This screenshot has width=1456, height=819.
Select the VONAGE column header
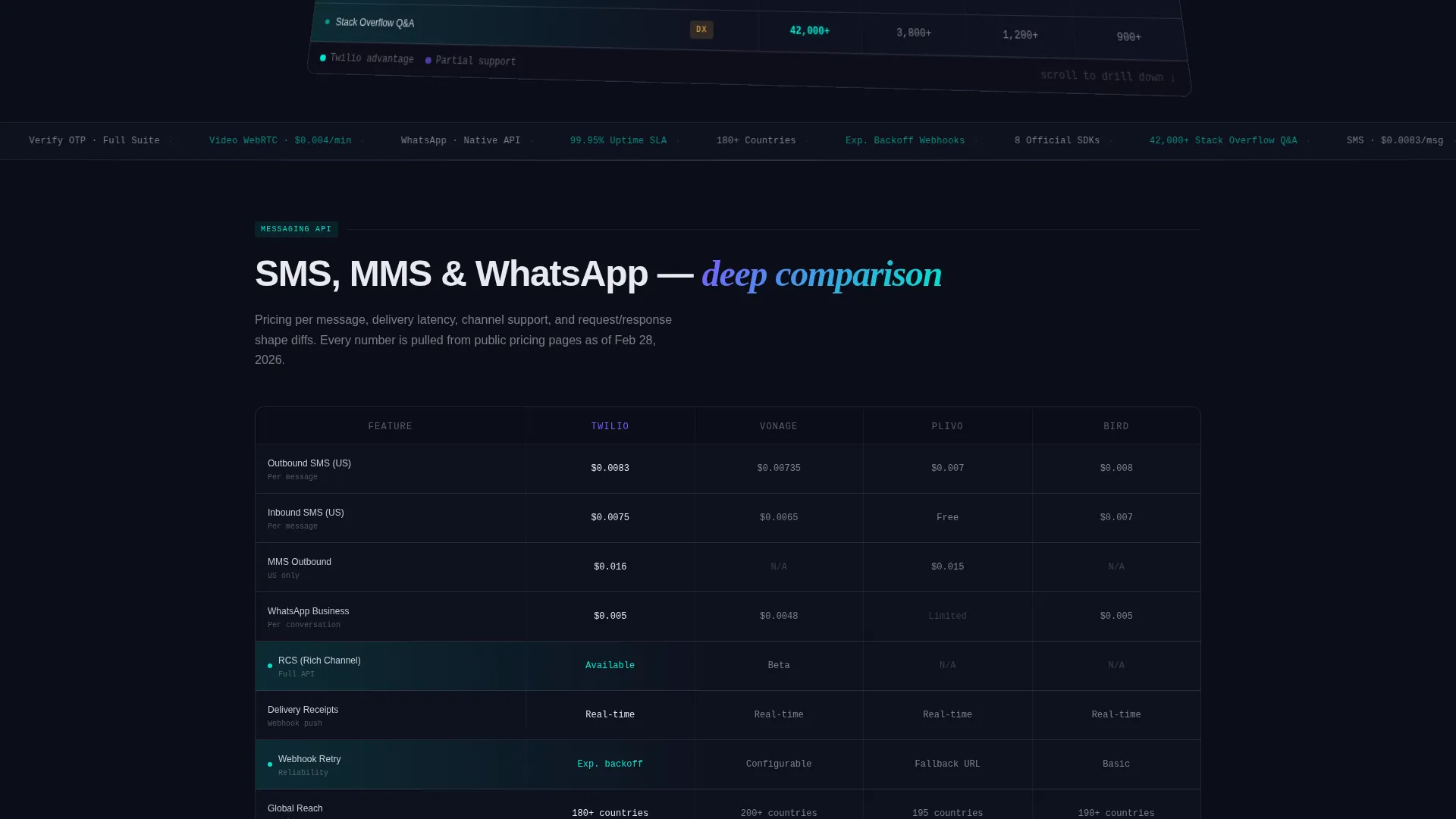click(x=779, y=426)
